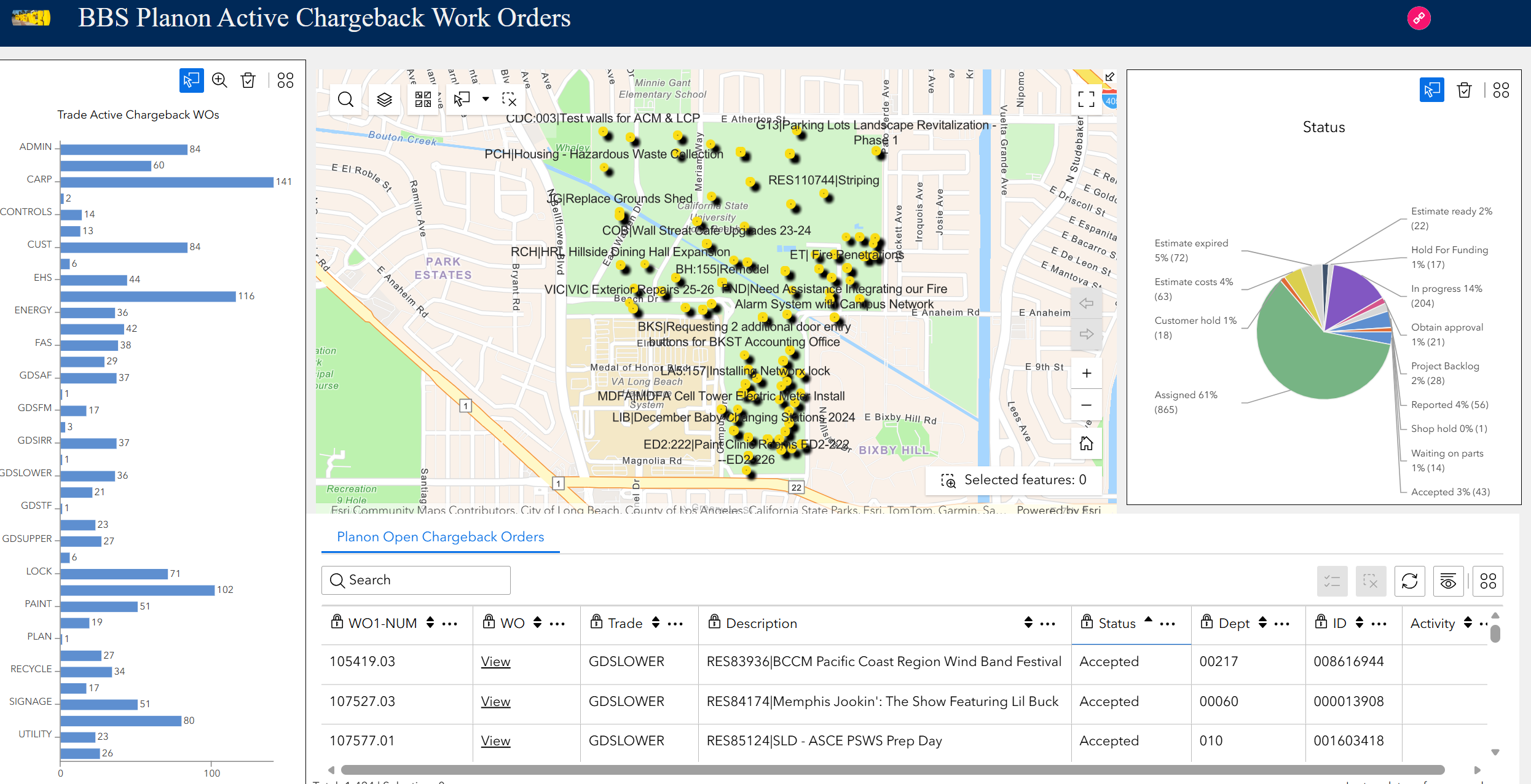Screen dimensions: 1531x784
Task: Click "Estimate expired 5% (72)" pie label
Action: point(1191,250)
